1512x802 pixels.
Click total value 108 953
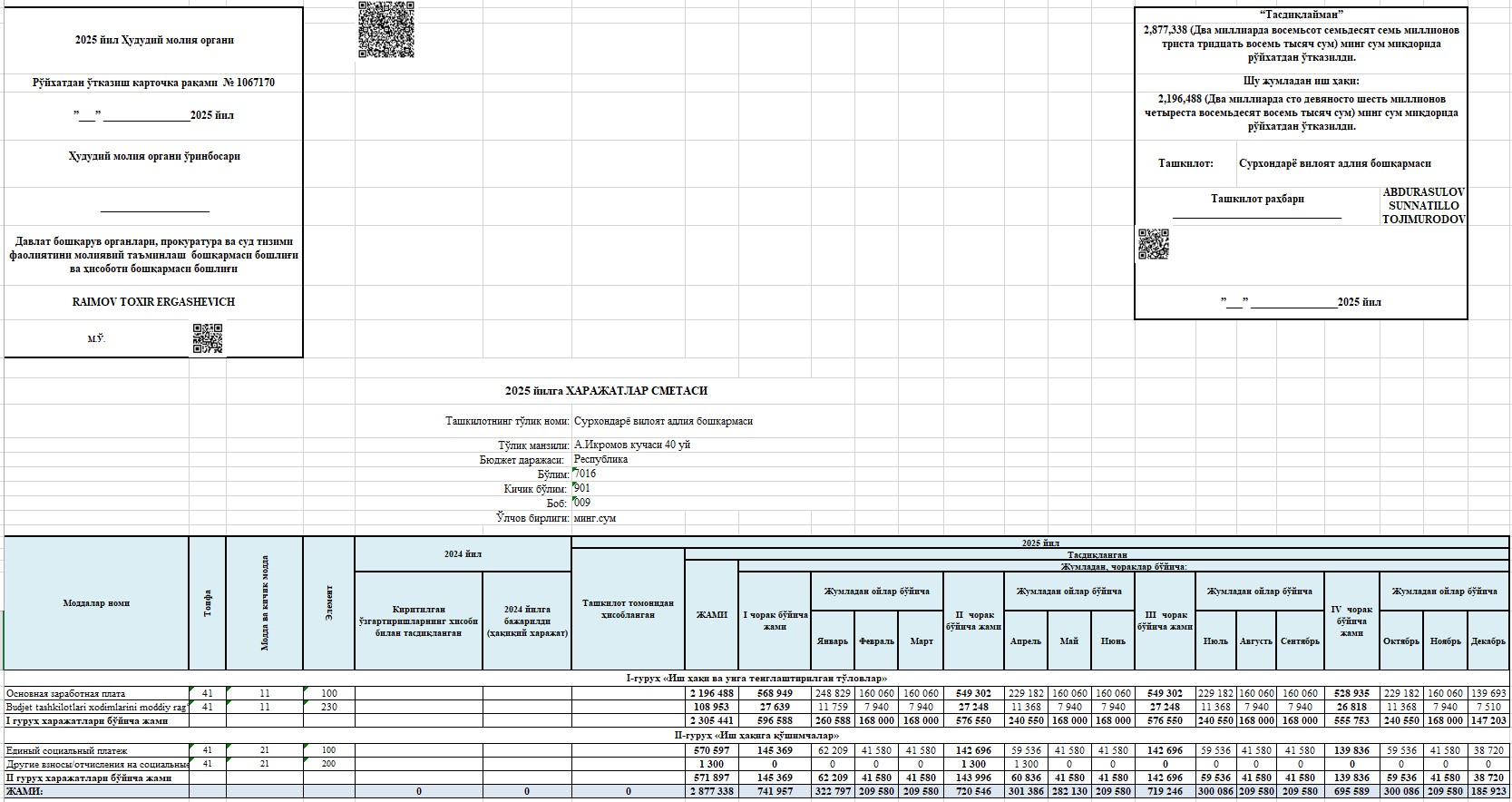click(711, 707)
